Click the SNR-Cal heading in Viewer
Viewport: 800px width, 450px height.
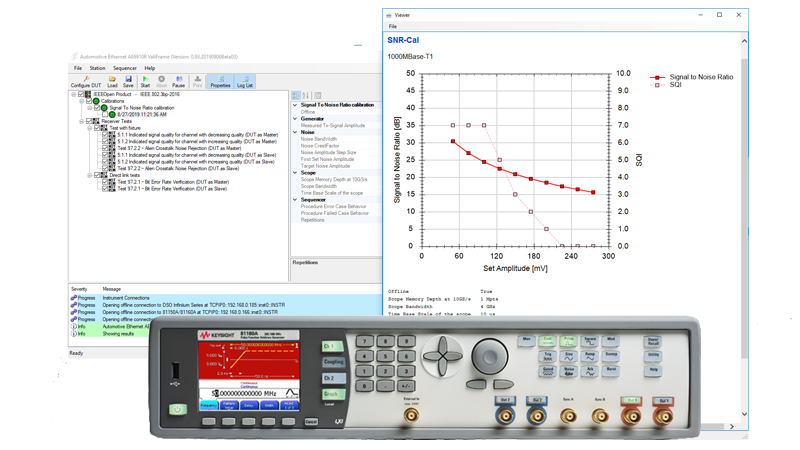pyautogui.click(x=403, y=40)
